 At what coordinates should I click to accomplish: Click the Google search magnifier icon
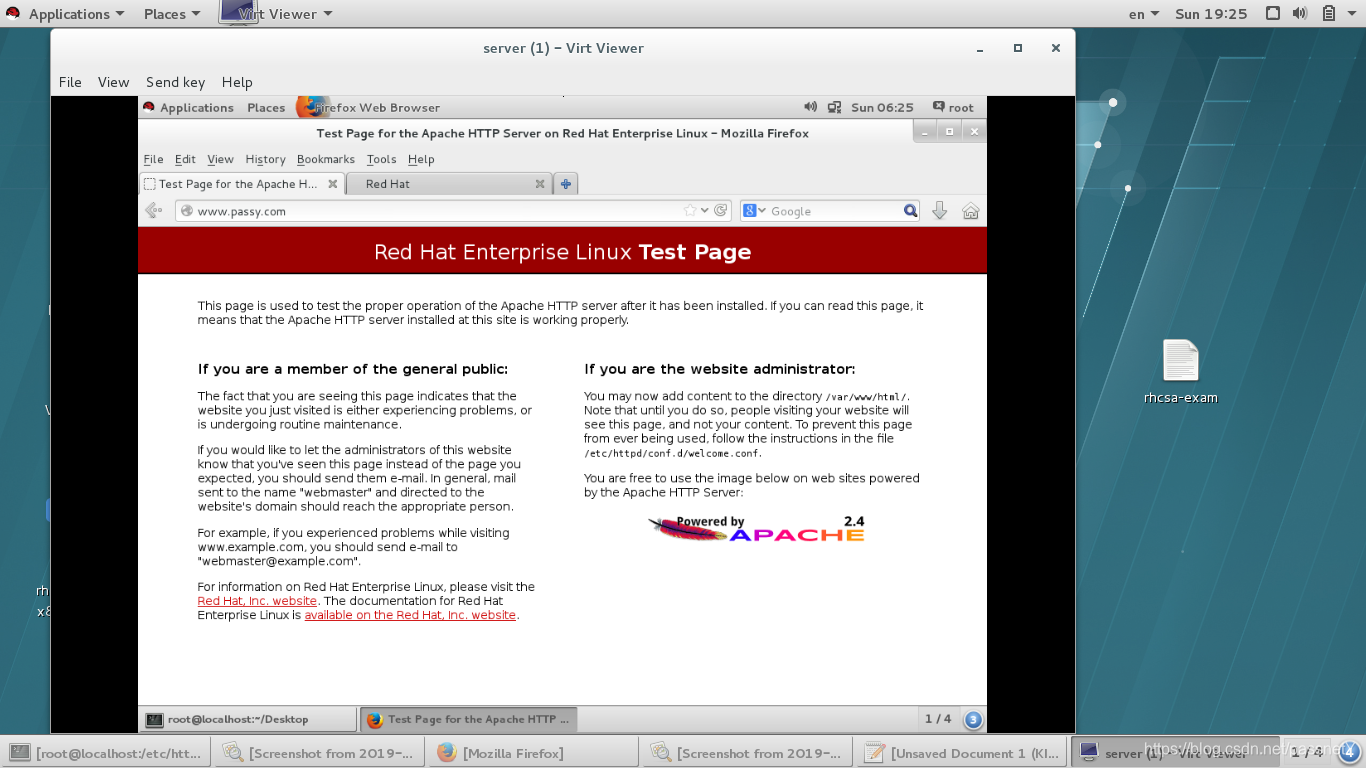tap(910, 211)
